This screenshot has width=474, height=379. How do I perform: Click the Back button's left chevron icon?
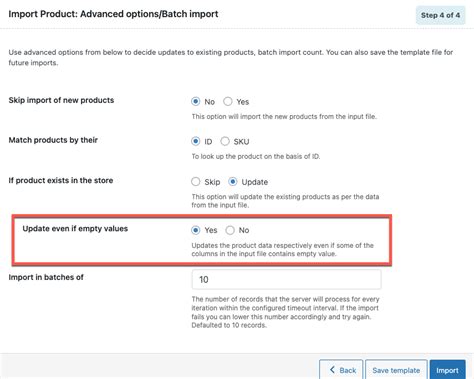click(332, 369)
